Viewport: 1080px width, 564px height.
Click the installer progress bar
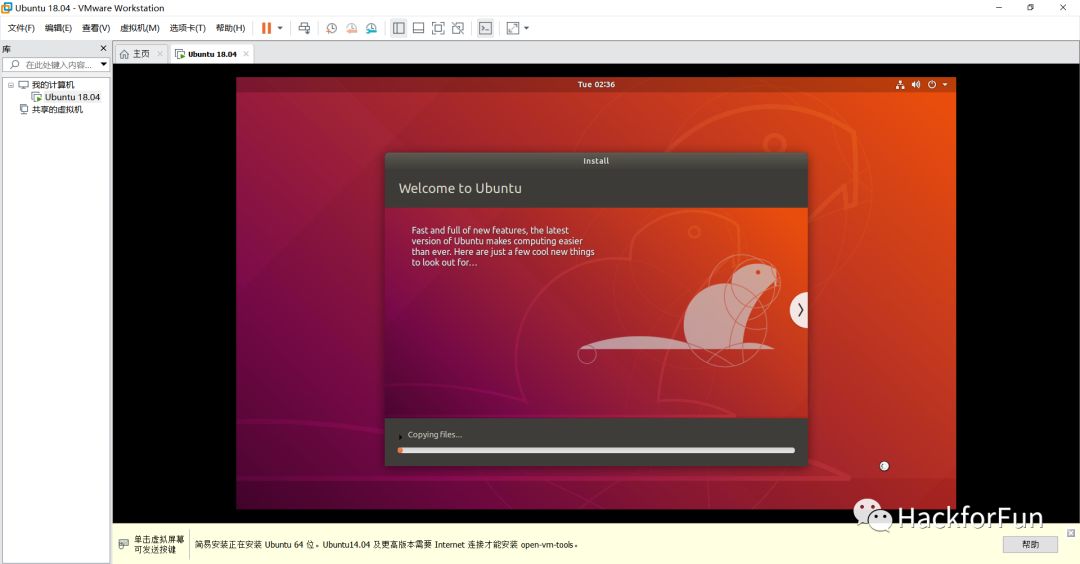pyautogui.click(x=596, y=450)
